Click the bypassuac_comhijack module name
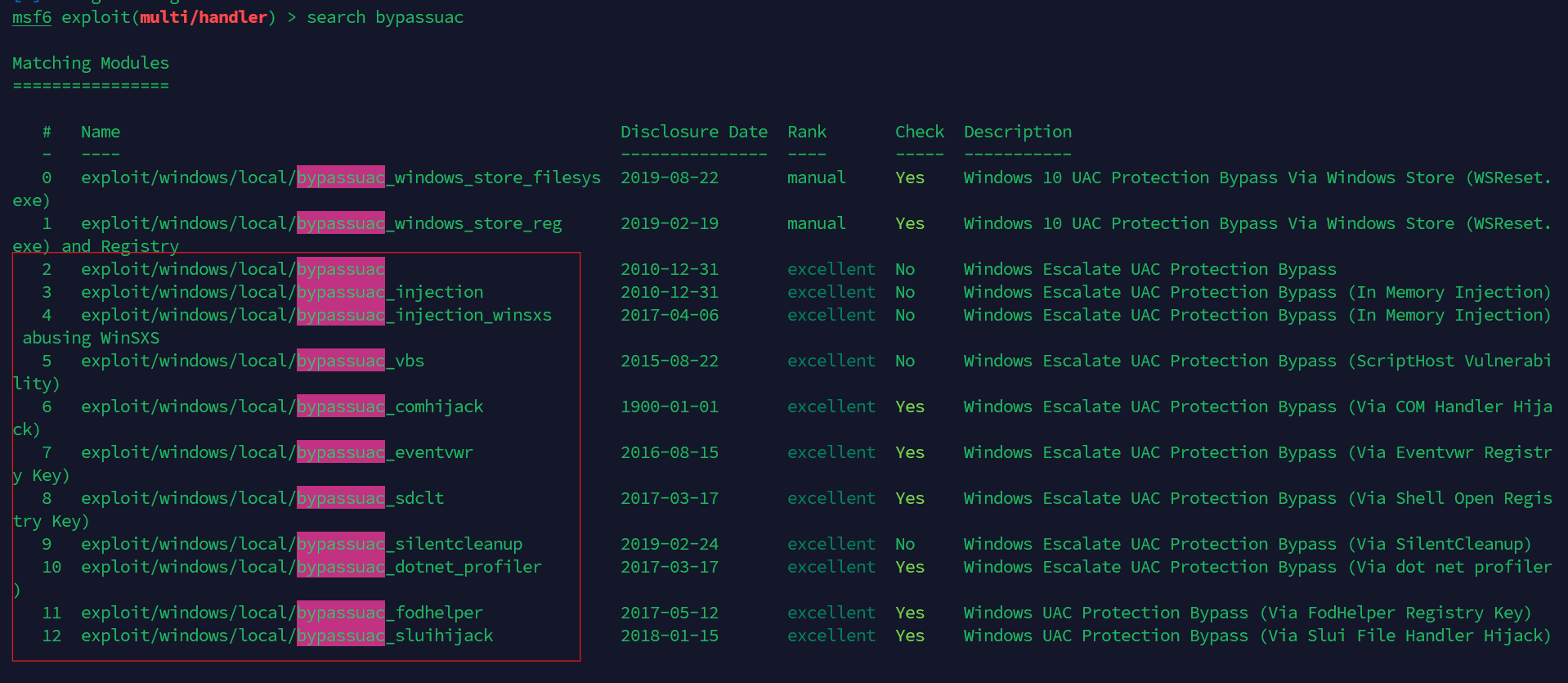1568x683 pixels. pyautogui.click(x=282, y=407)
